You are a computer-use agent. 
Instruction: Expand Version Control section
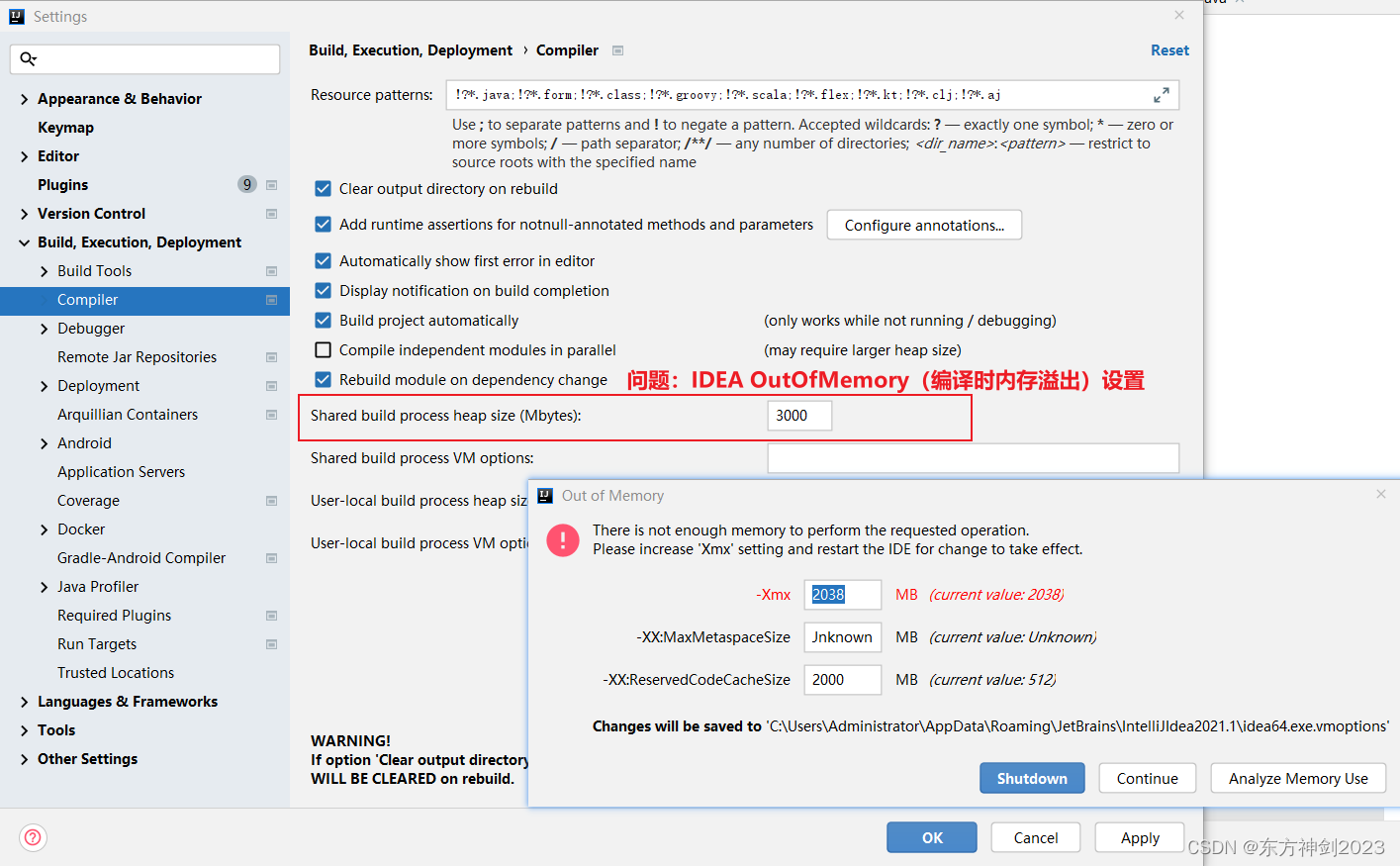(x=24, y=214)
